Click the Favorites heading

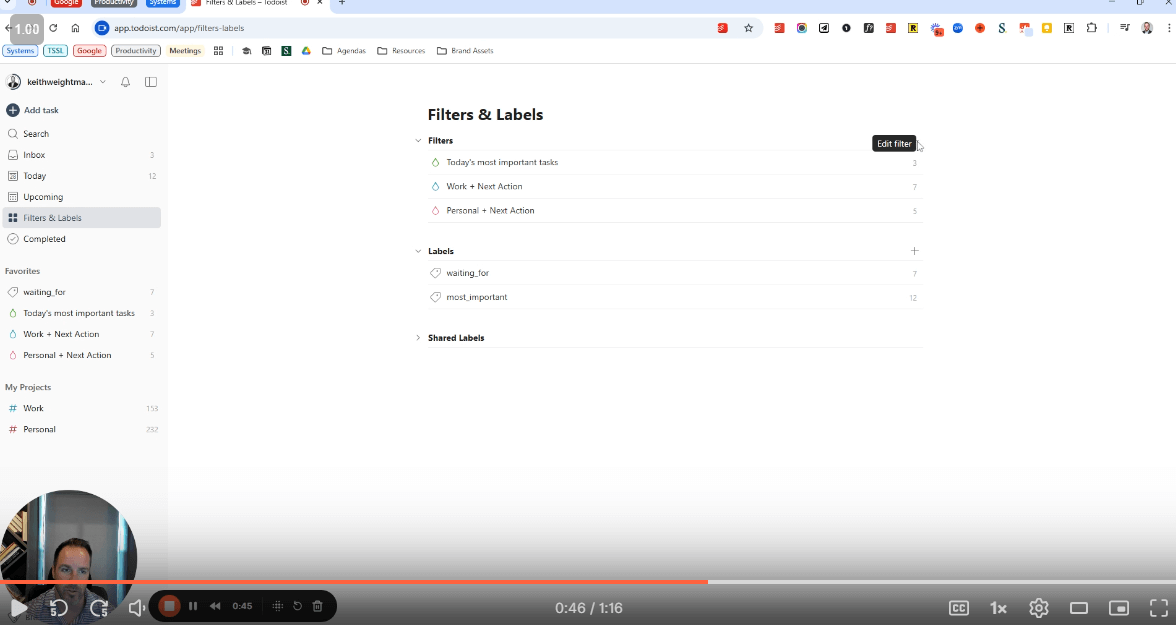tap(22, 271)
